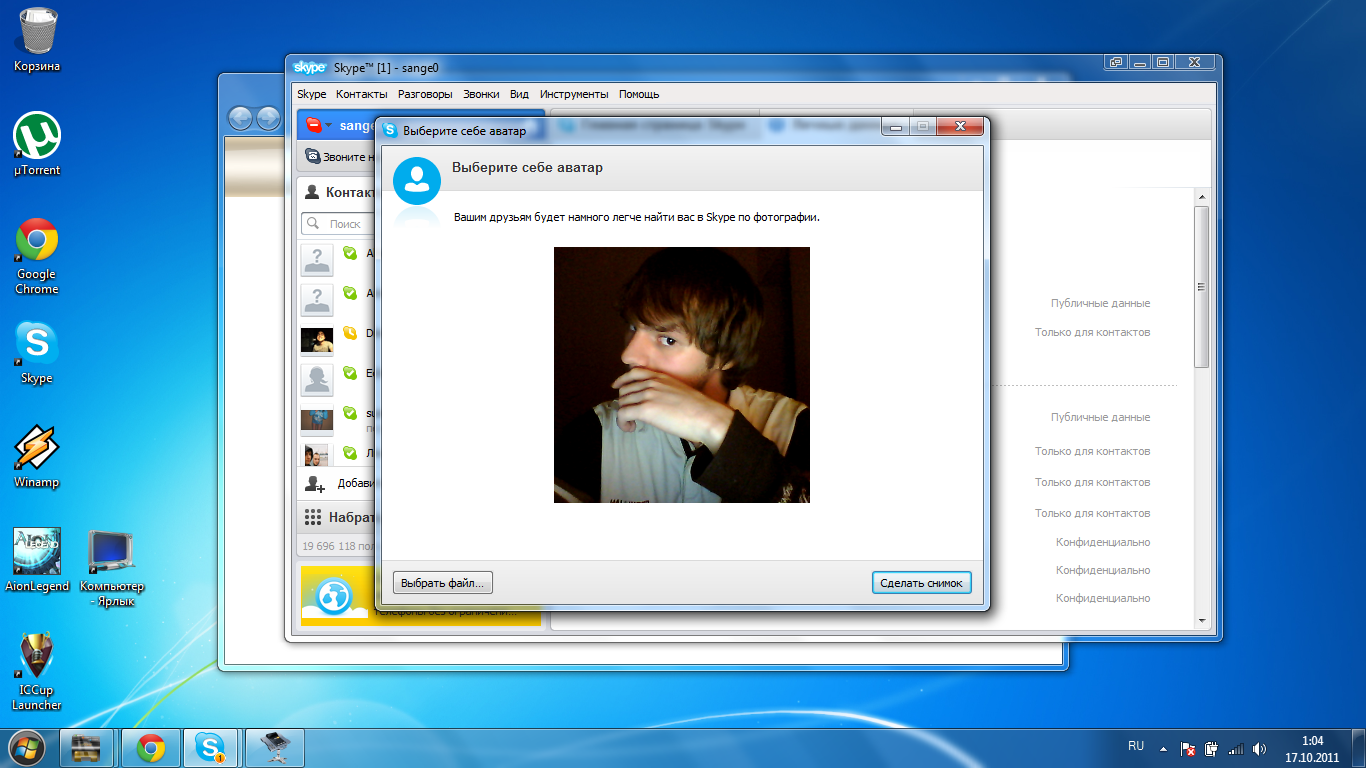
Task: Click the scrollbar thumb in Skype profile pane
Action: 1202,287
